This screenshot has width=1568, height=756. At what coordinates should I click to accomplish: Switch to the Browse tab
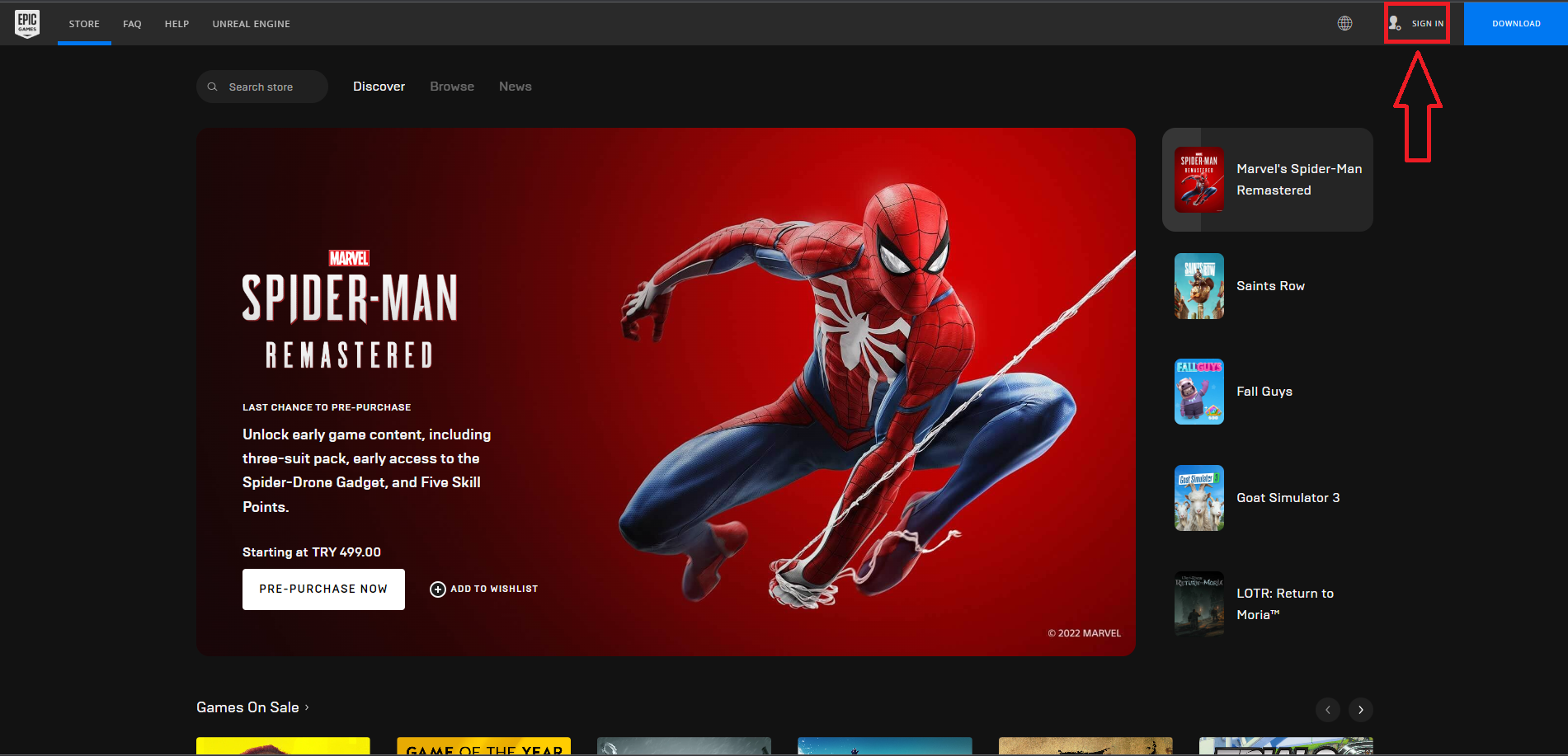452,87
